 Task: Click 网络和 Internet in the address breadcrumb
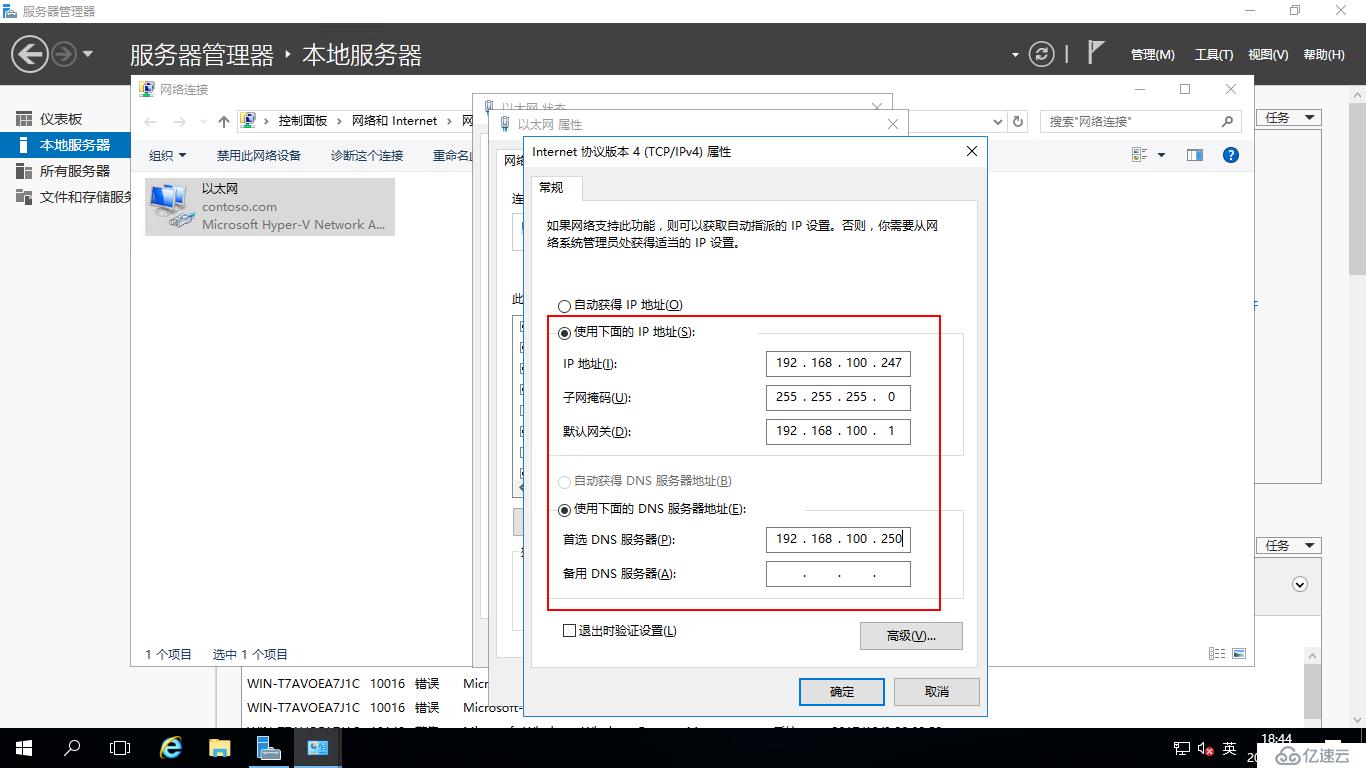pyautogui.click(x=394, y=121)
